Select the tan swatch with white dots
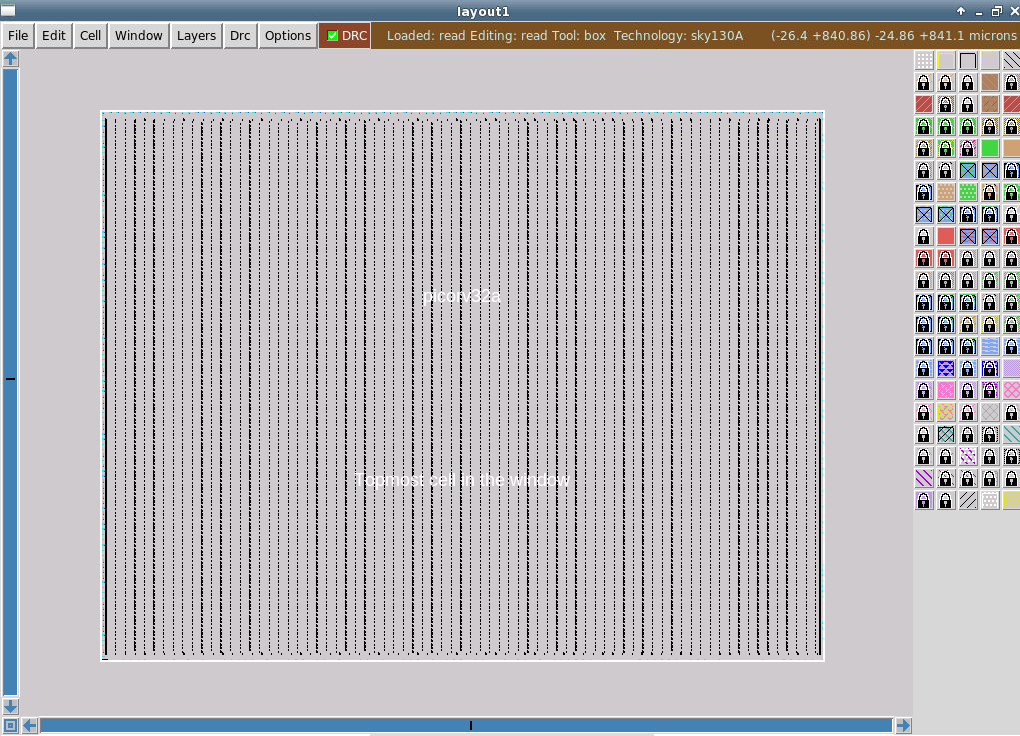Viewport: 1020px width, 736px height. [x=946, y=192]
